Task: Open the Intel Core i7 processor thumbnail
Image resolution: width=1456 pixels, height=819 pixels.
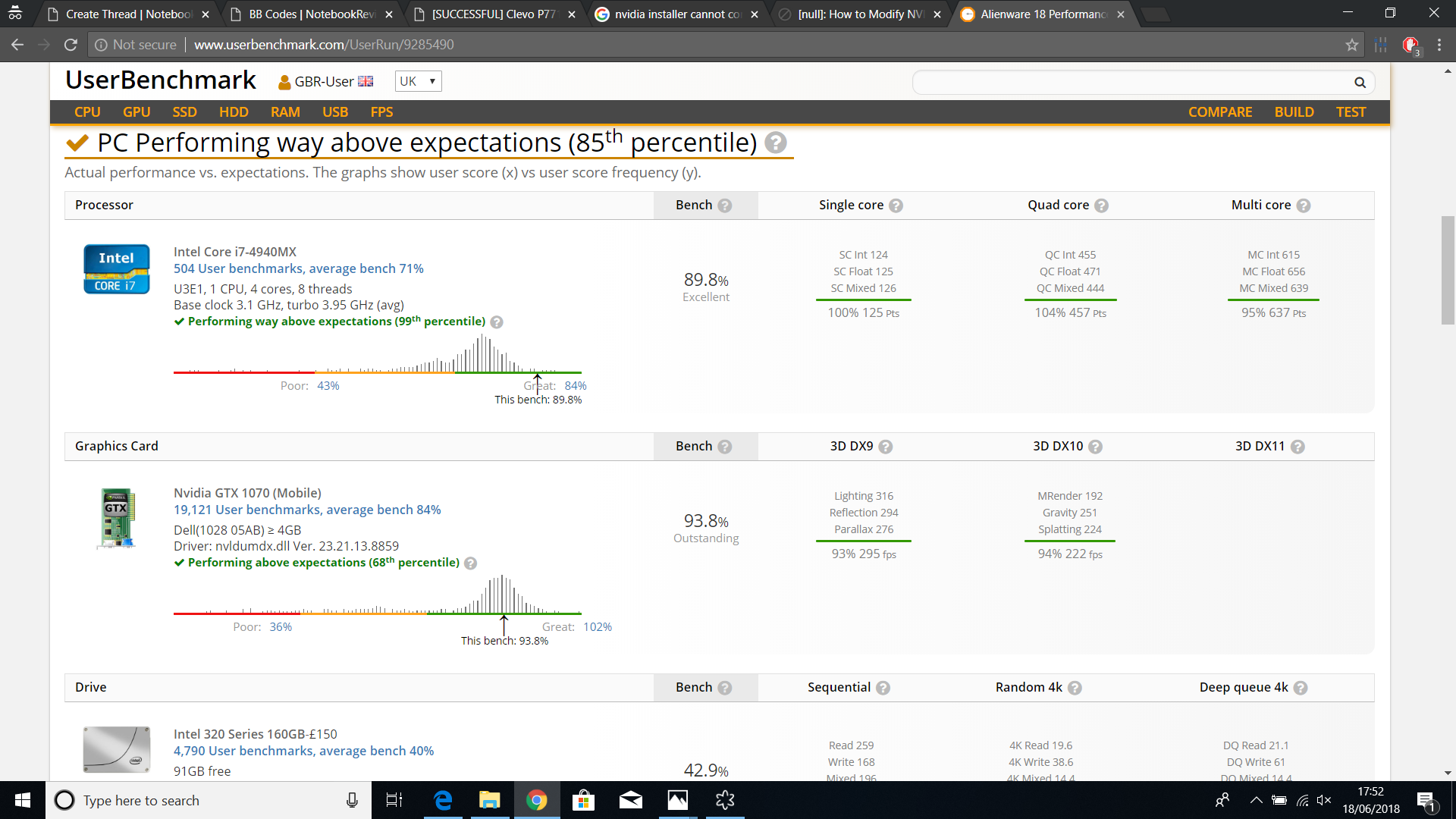Action: 116,268
